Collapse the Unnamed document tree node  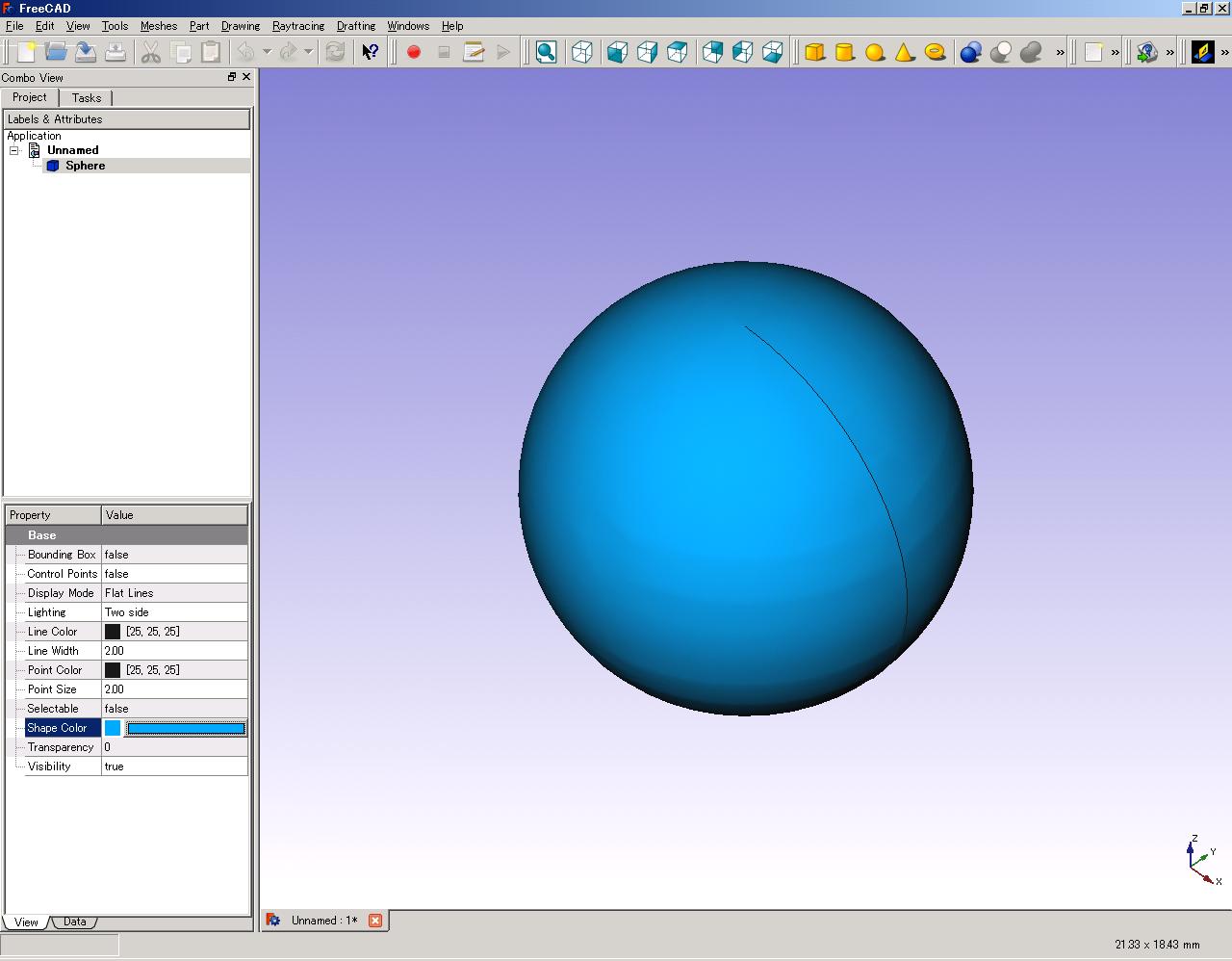pos(14,150)
